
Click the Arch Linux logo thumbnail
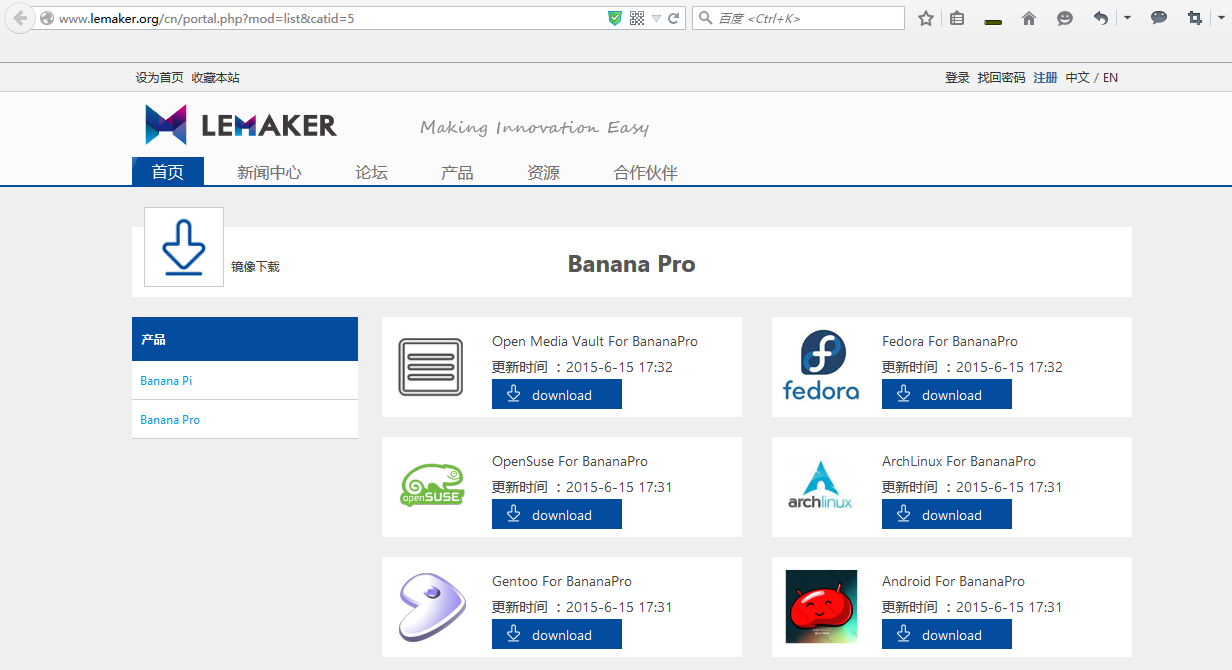pyautogui.click(x=820, y=485)
